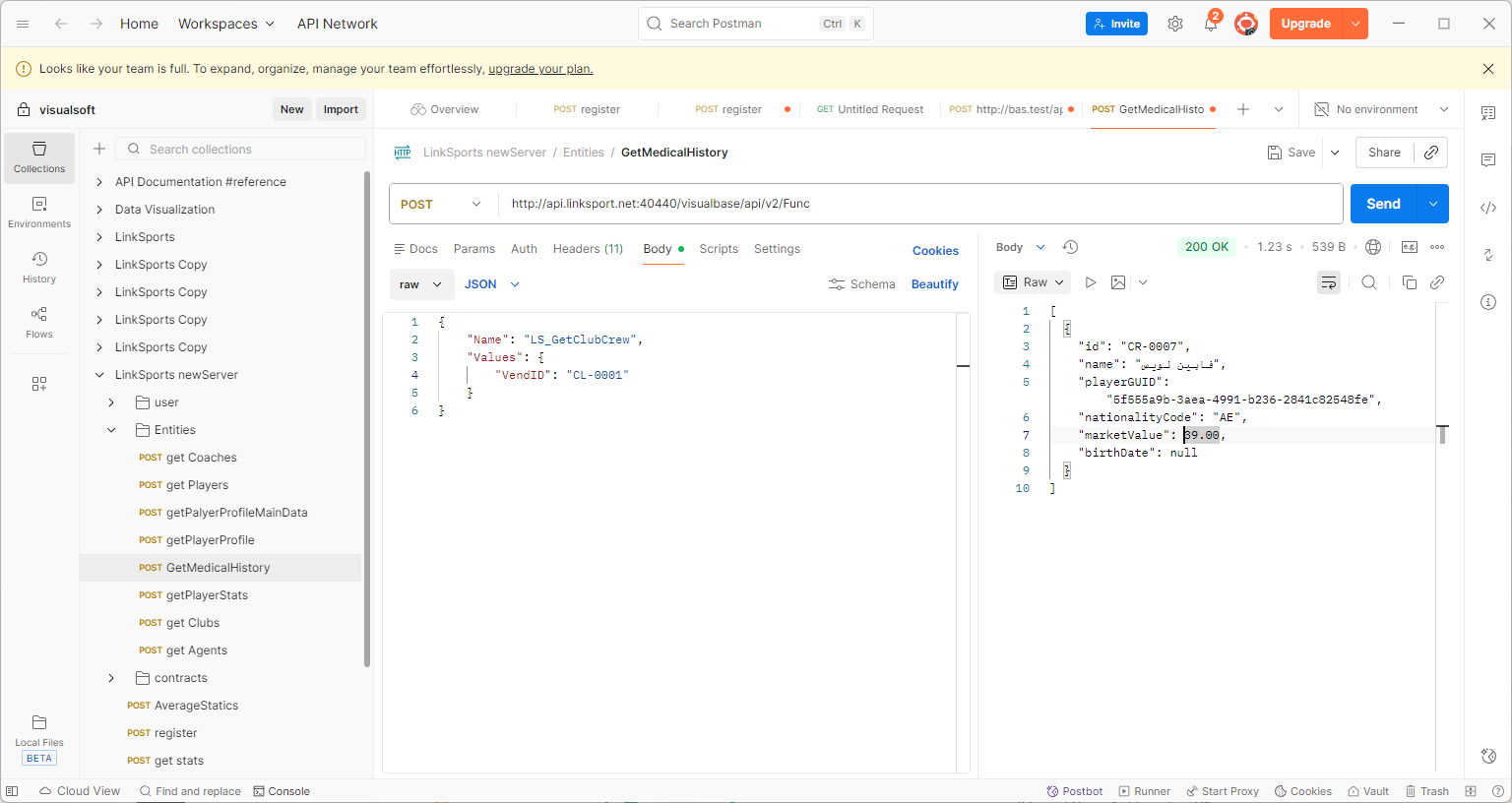
Task: Toggle word wrap in response viewer
Action: click(x=1329, y=282)
